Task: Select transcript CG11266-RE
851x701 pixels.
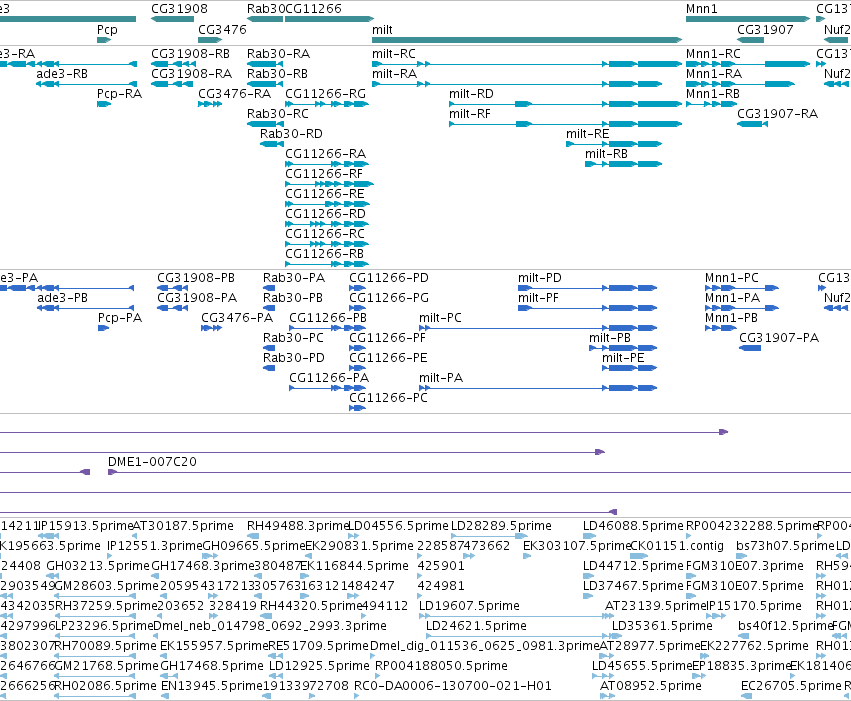Action: coord(325,194)
